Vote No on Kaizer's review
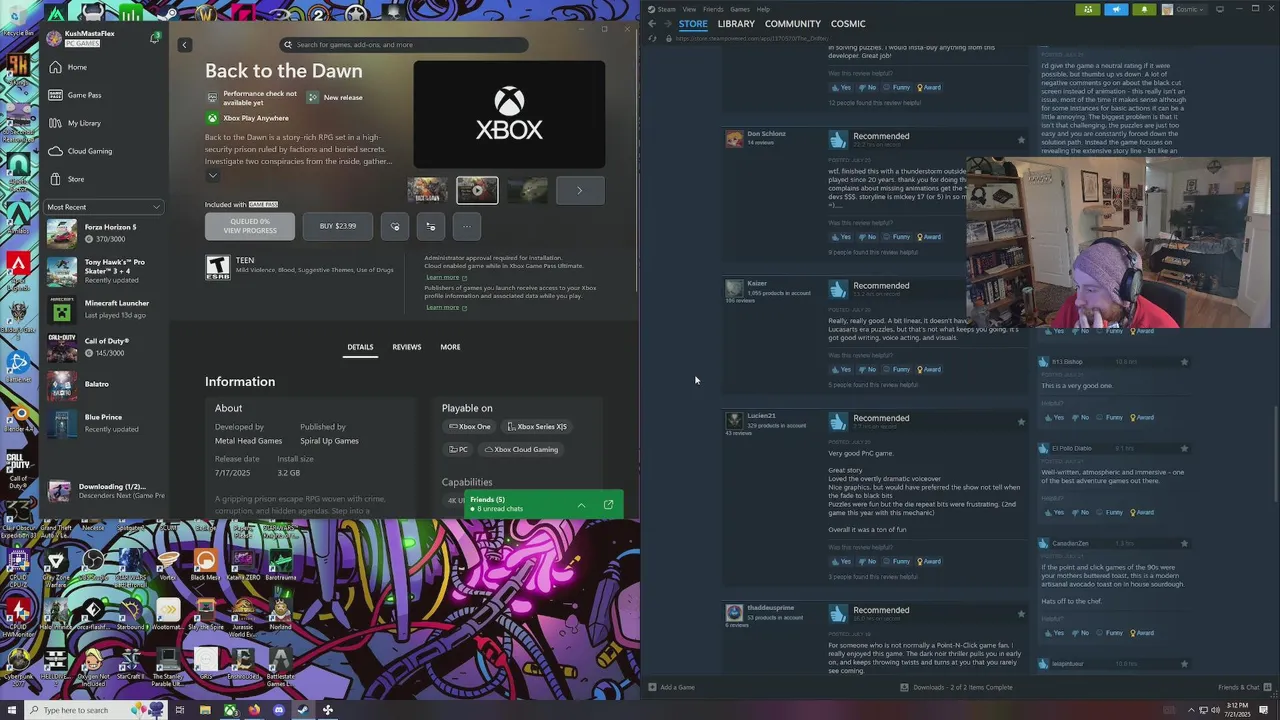This screenshot has height=720, width=1280. 867,369
